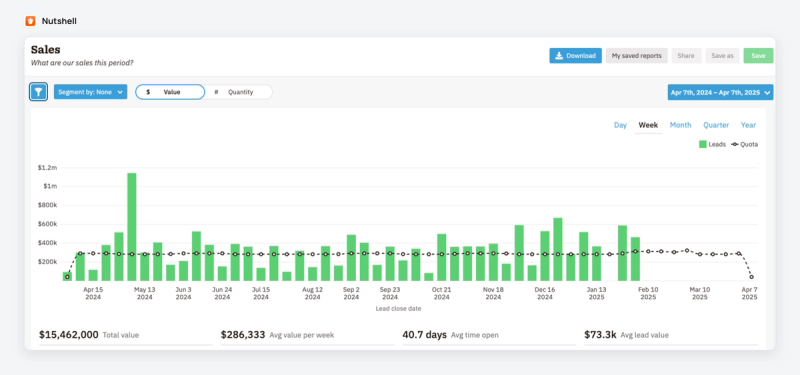The image size is (800, 375).
Task: Open the funnel filter icon button
Action: click(x=38, y=92)
